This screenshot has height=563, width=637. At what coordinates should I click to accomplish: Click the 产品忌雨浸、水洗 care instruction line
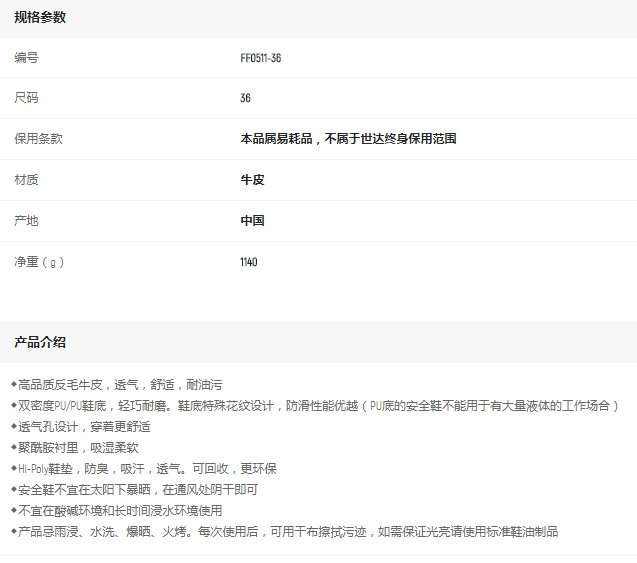(x=288, y=531)
